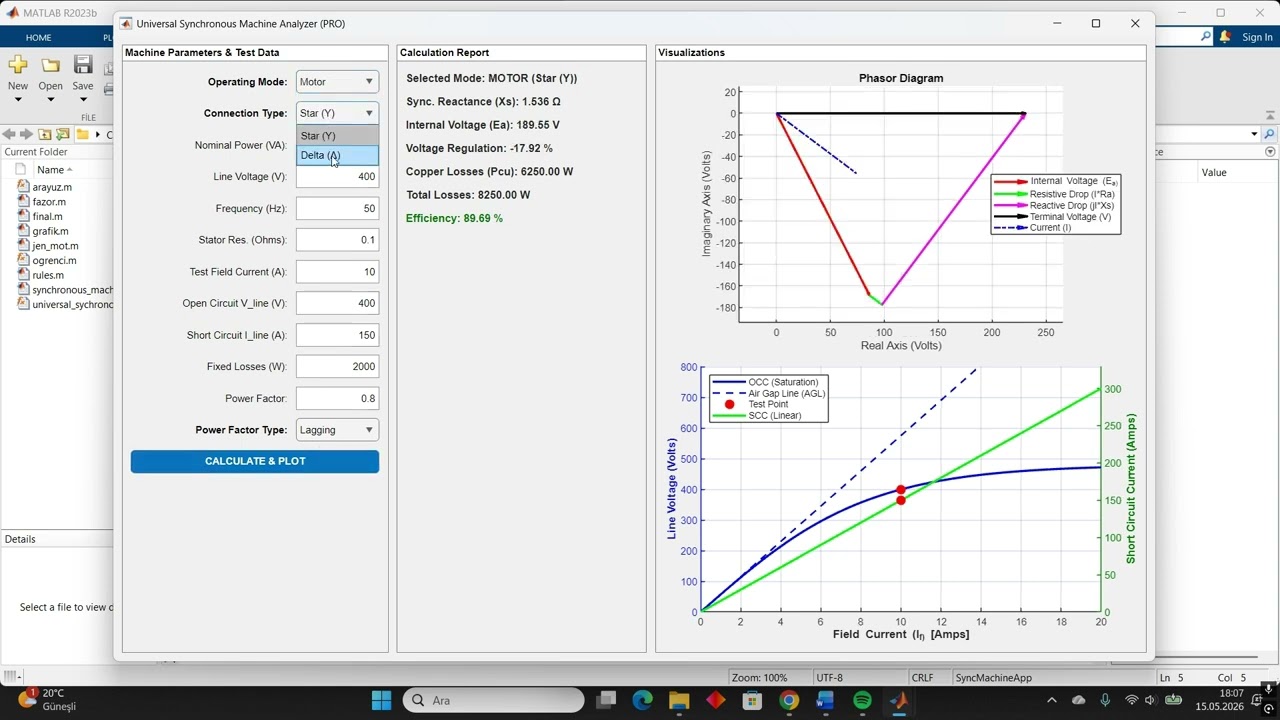Screen dimensions: 1280x720
Task: Click the Open folder icon in MATLAB toolstrip
Action: (x=50, y=66)
